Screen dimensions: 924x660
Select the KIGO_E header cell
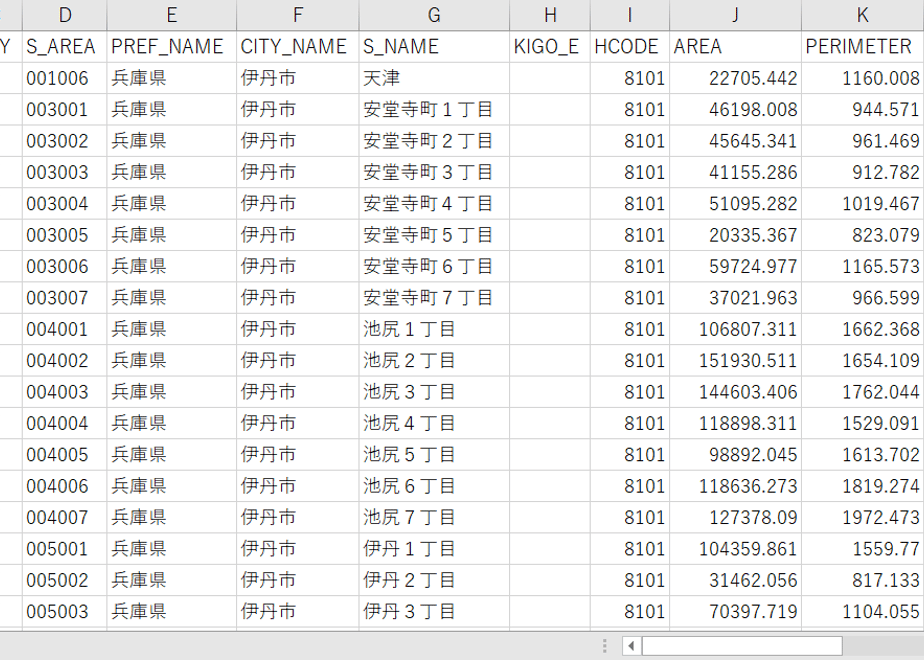pos(550,47)
